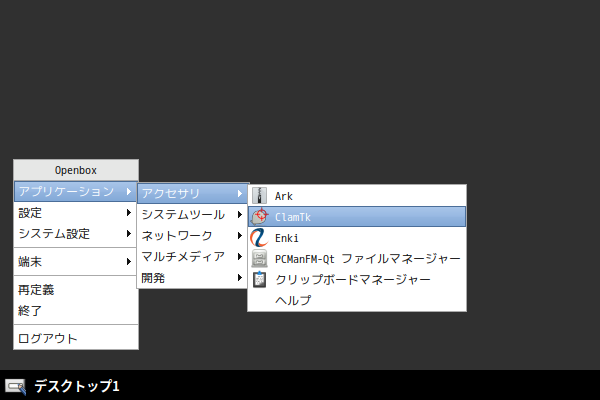
Task: Expand arrow beside アプリケーション
Action: click(129, 191)
